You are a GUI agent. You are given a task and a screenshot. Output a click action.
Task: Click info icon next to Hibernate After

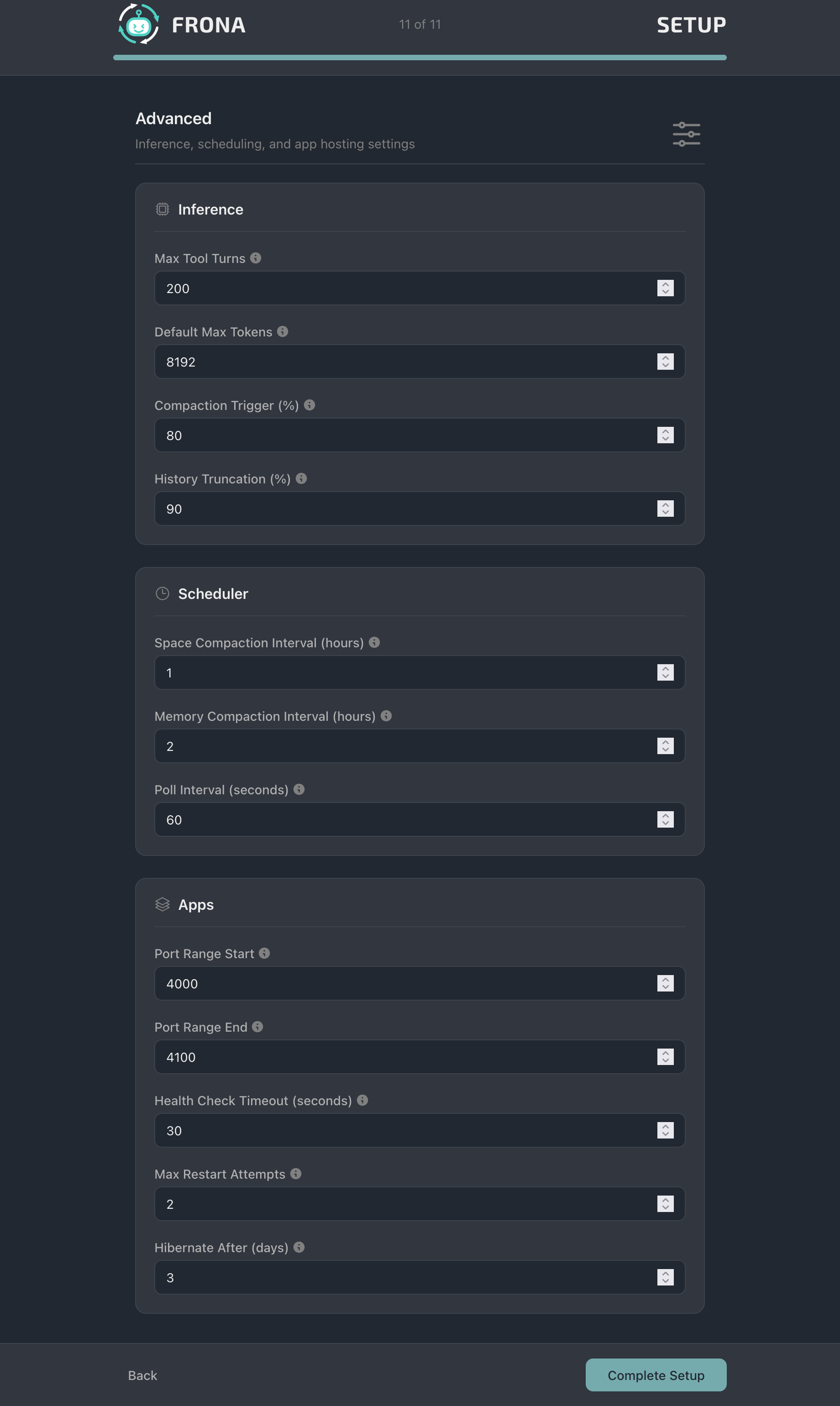coord(299,1247)
